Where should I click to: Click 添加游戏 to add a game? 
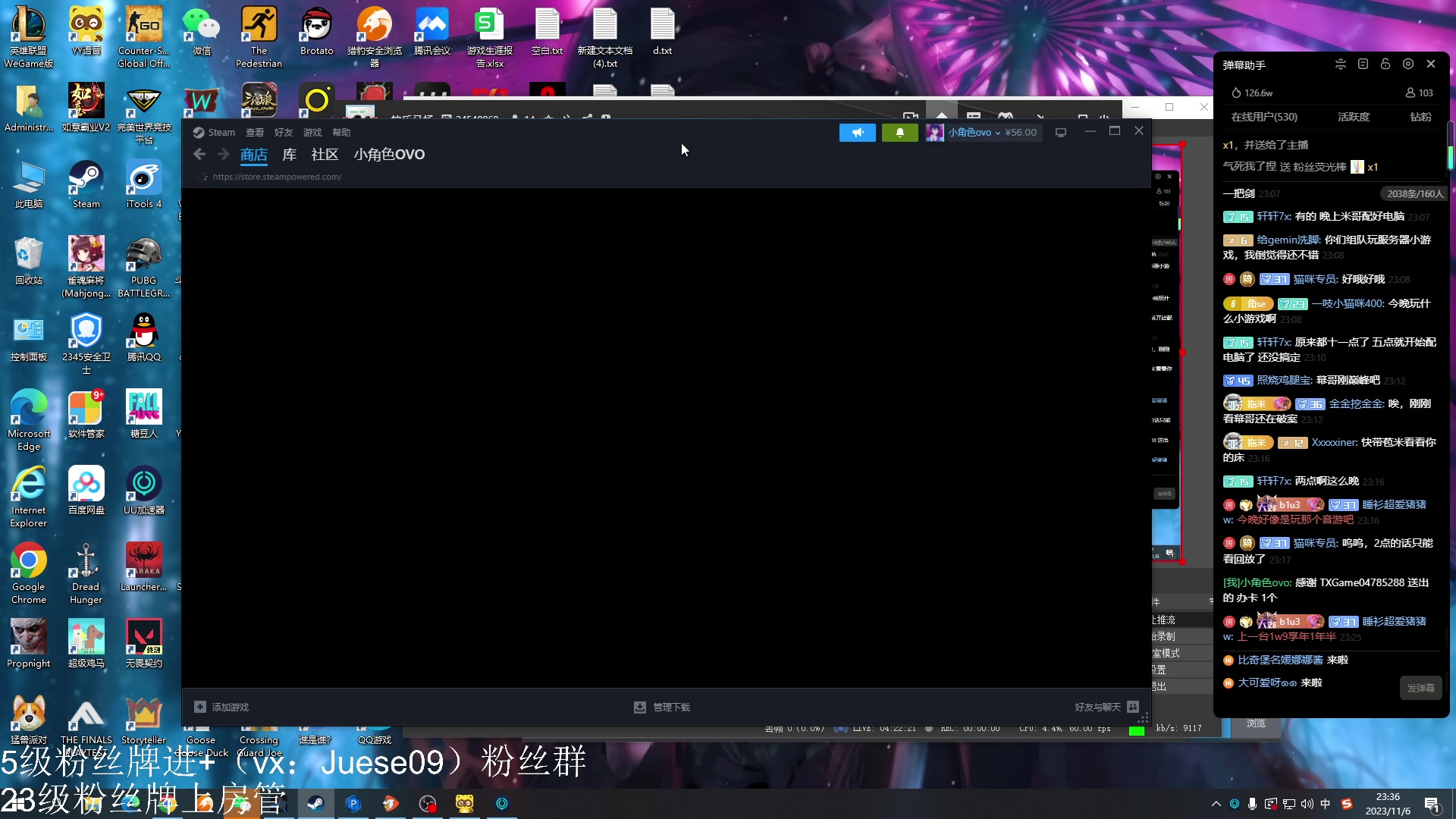click(x=222, y=706)
